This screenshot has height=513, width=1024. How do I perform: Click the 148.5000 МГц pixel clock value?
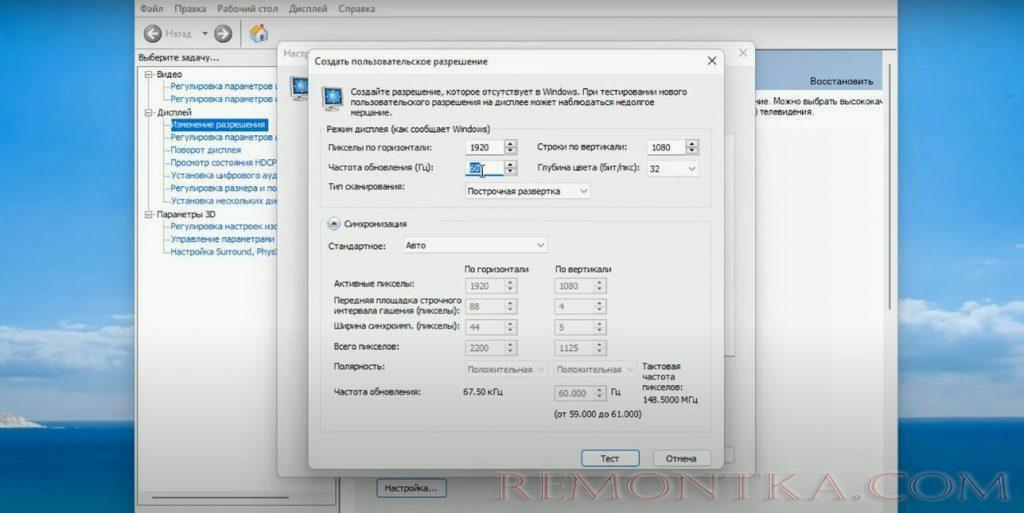coord(670,399)
